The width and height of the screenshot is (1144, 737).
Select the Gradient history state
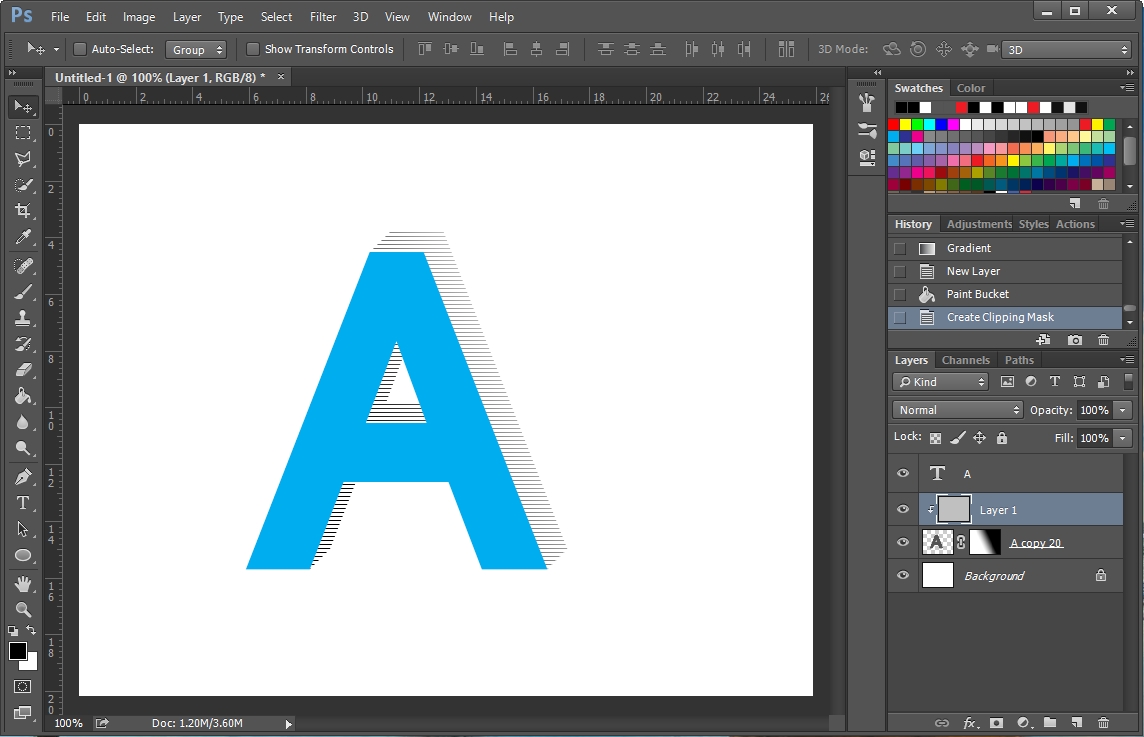coord(1005,248)
